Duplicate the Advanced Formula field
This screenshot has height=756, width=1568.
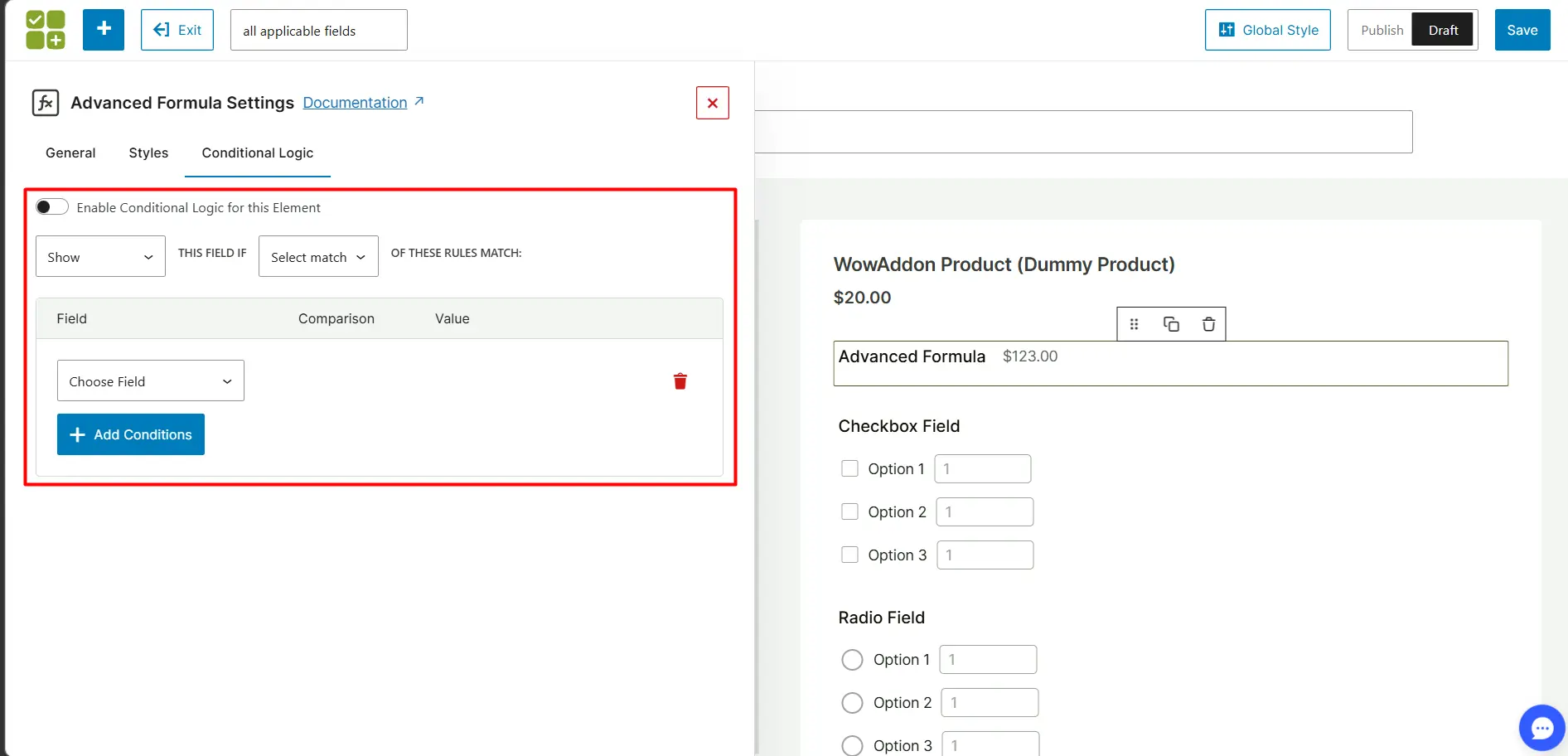[x=1171, y=324]
